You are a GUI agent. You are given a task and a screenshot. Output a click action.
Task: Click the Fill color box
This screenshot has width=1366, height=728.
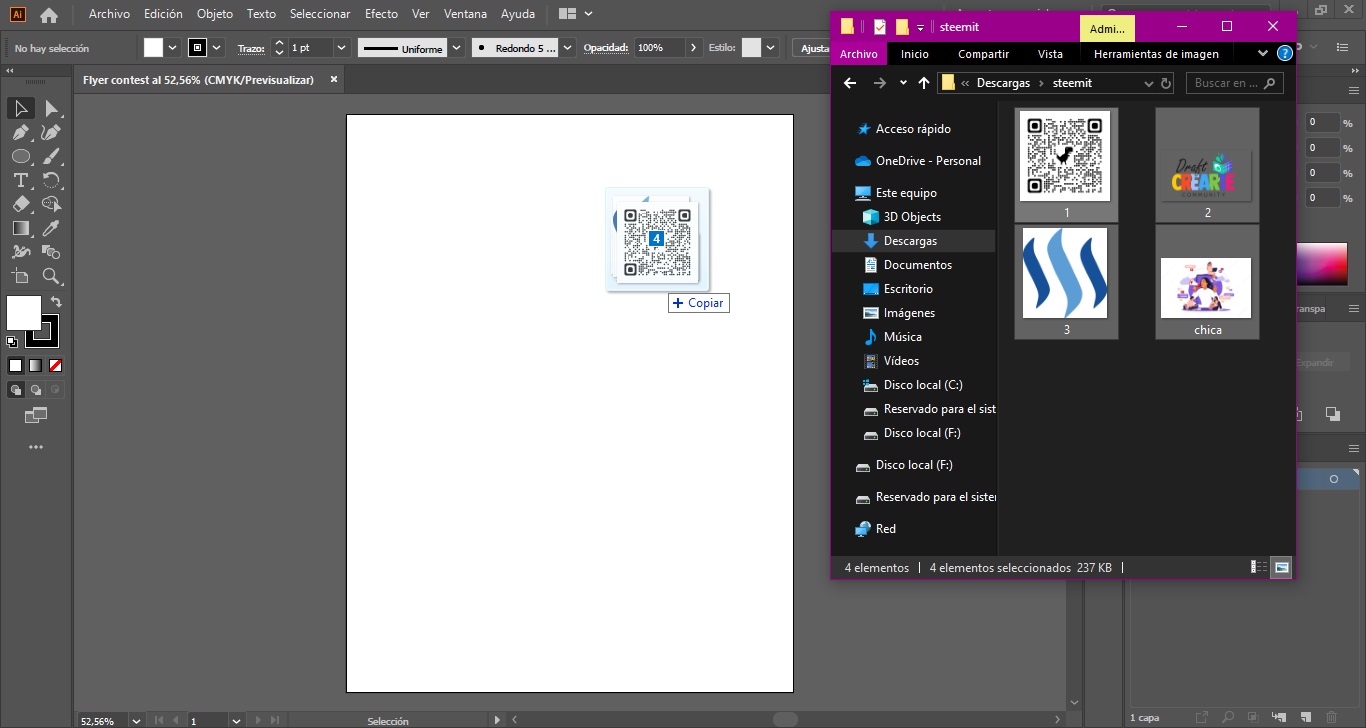coord(24,313)
